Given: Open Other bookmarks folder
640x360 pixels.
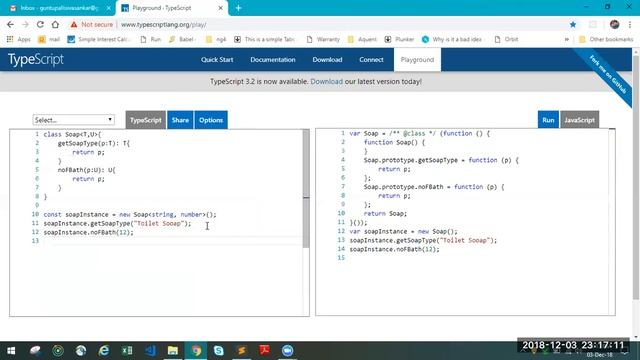Looking at the screenshot, I should point(606,39).
